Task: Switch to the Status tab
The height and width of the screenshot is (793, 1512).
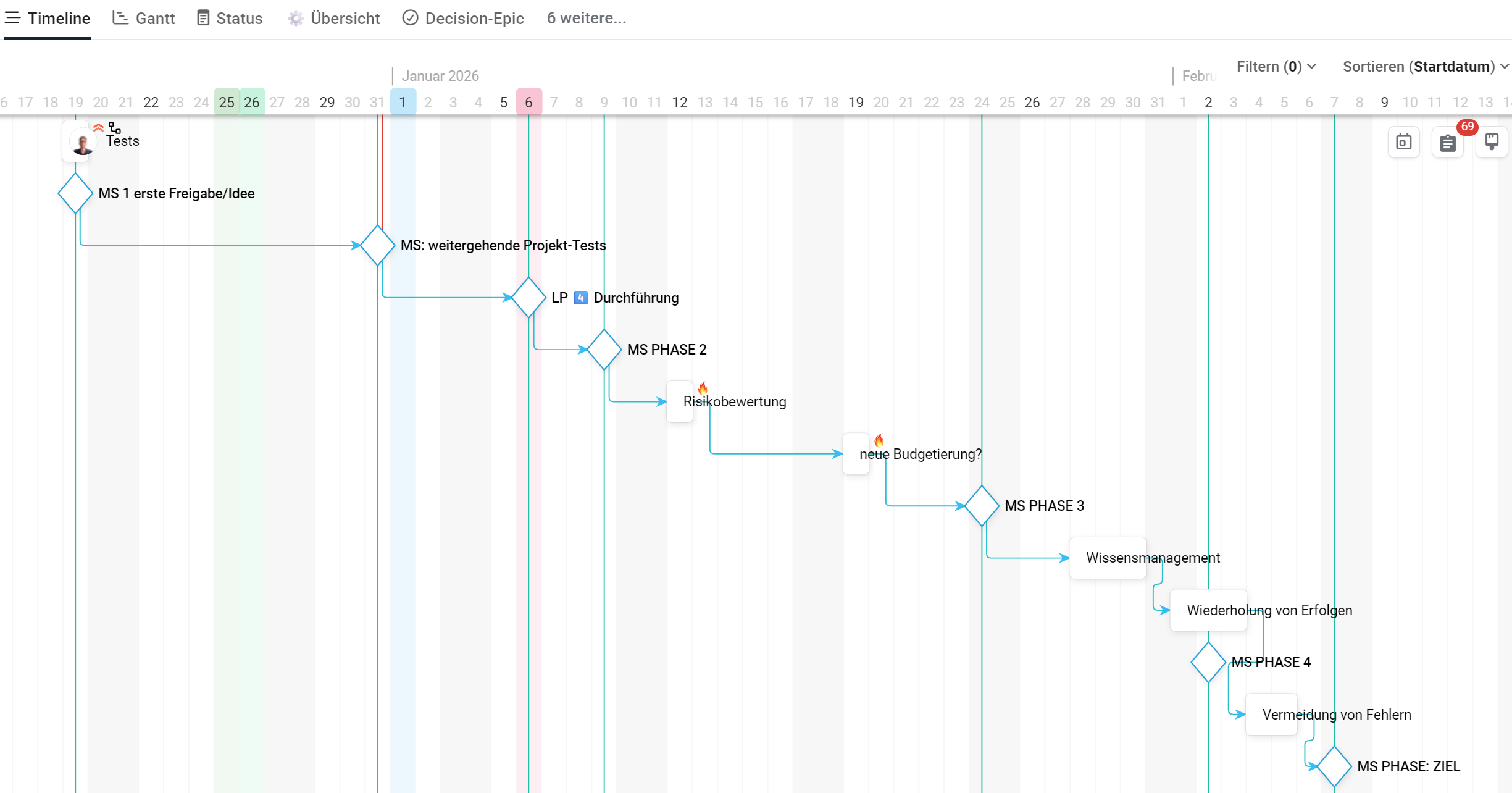Action: click(x=230, y=19)
